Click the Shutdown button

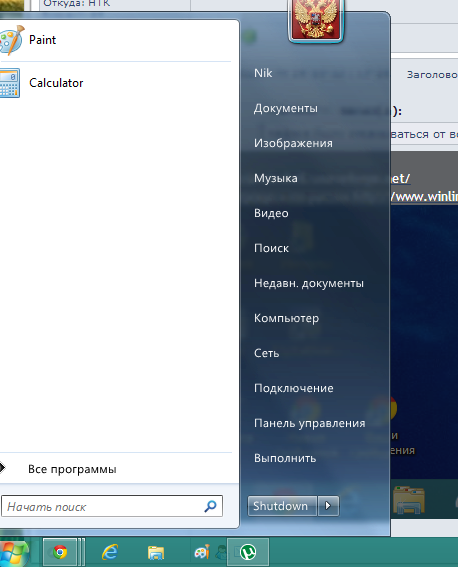pyautogui.click(x=282, y=506)
